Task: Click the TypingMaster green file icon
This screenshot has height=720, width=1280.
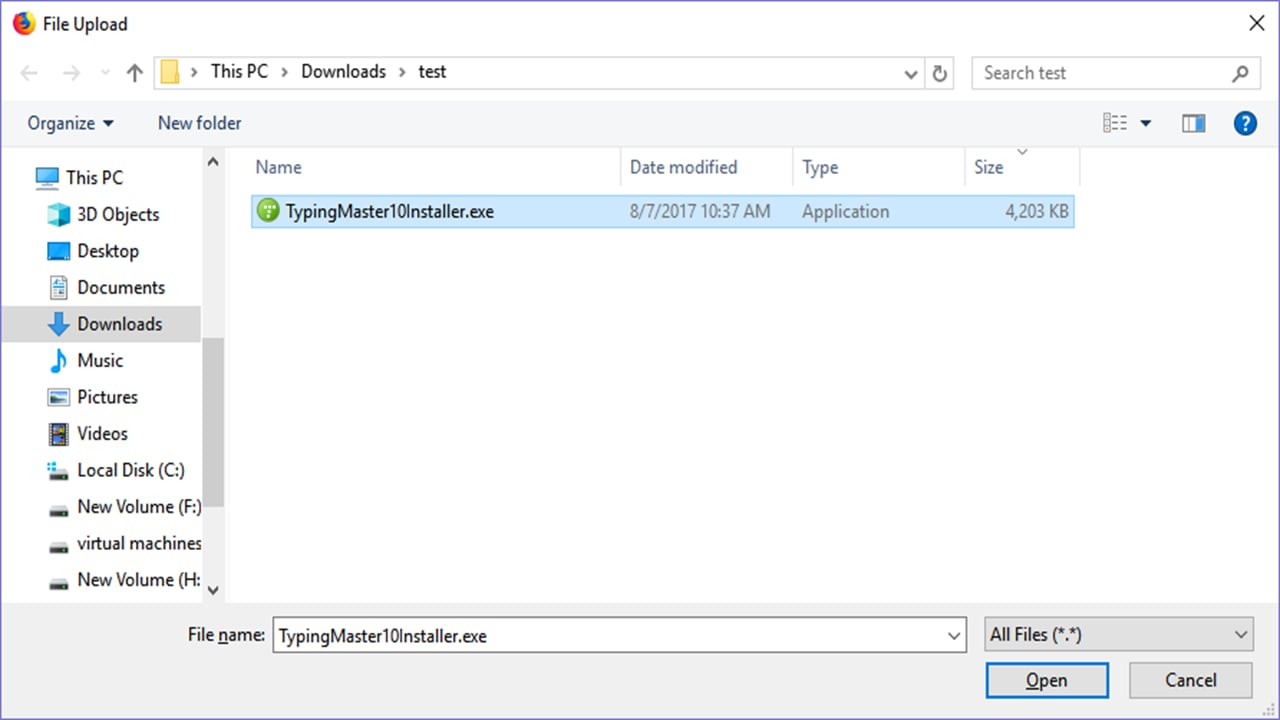Action: (268, 211)
